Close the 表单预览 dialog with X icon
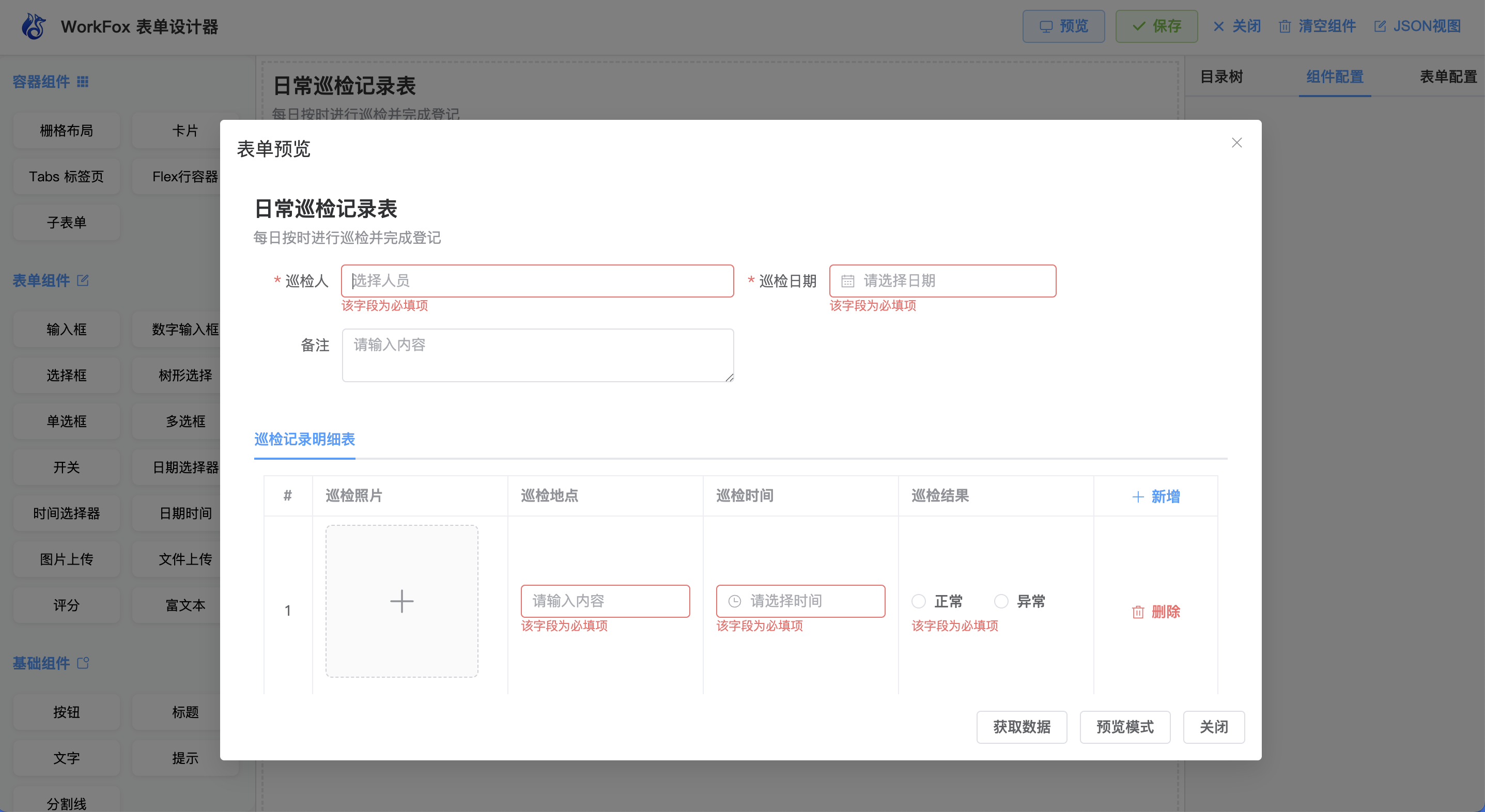Image resolution: width=1485 pixels, height=812 pixels. coord(1236,143)
